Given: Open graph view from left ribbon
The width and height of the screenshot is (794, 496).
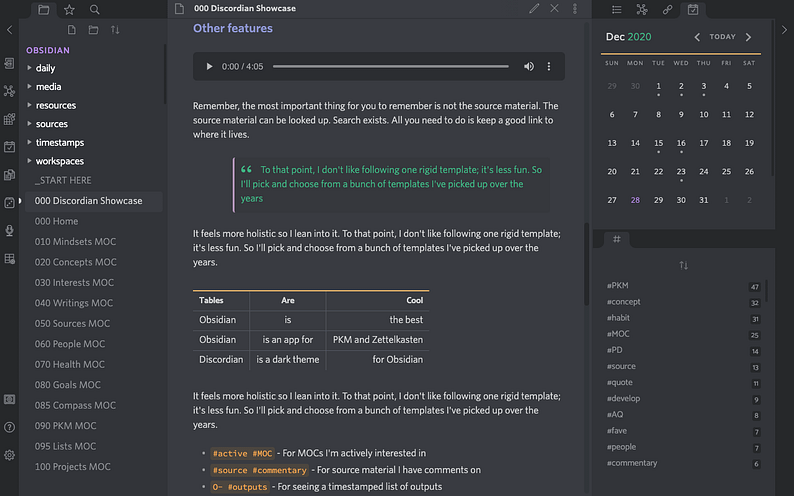Looking at the screenshot, I should pyautogui.click(x=9, y=91).
